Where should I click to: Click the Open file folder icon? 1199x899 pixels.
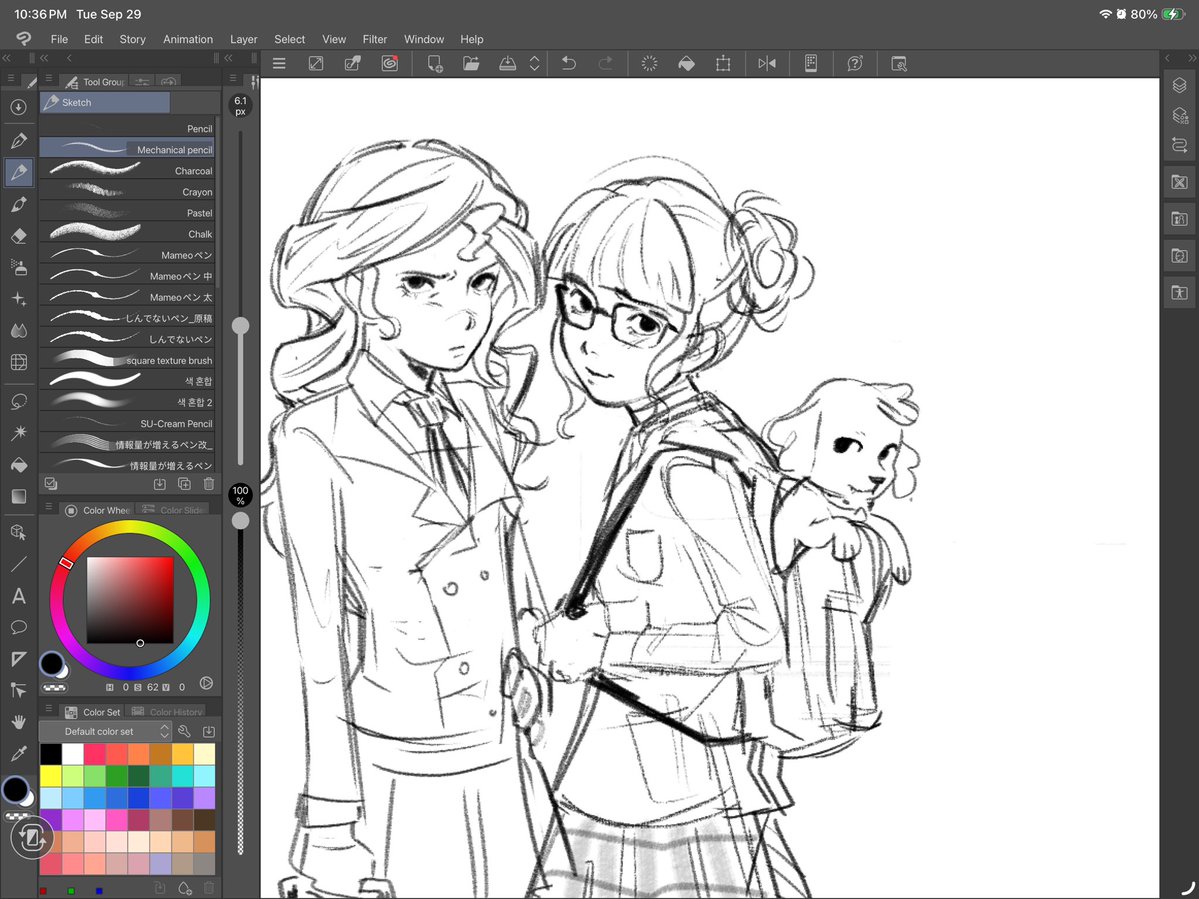pyautogui.click(x=471, y=64)
